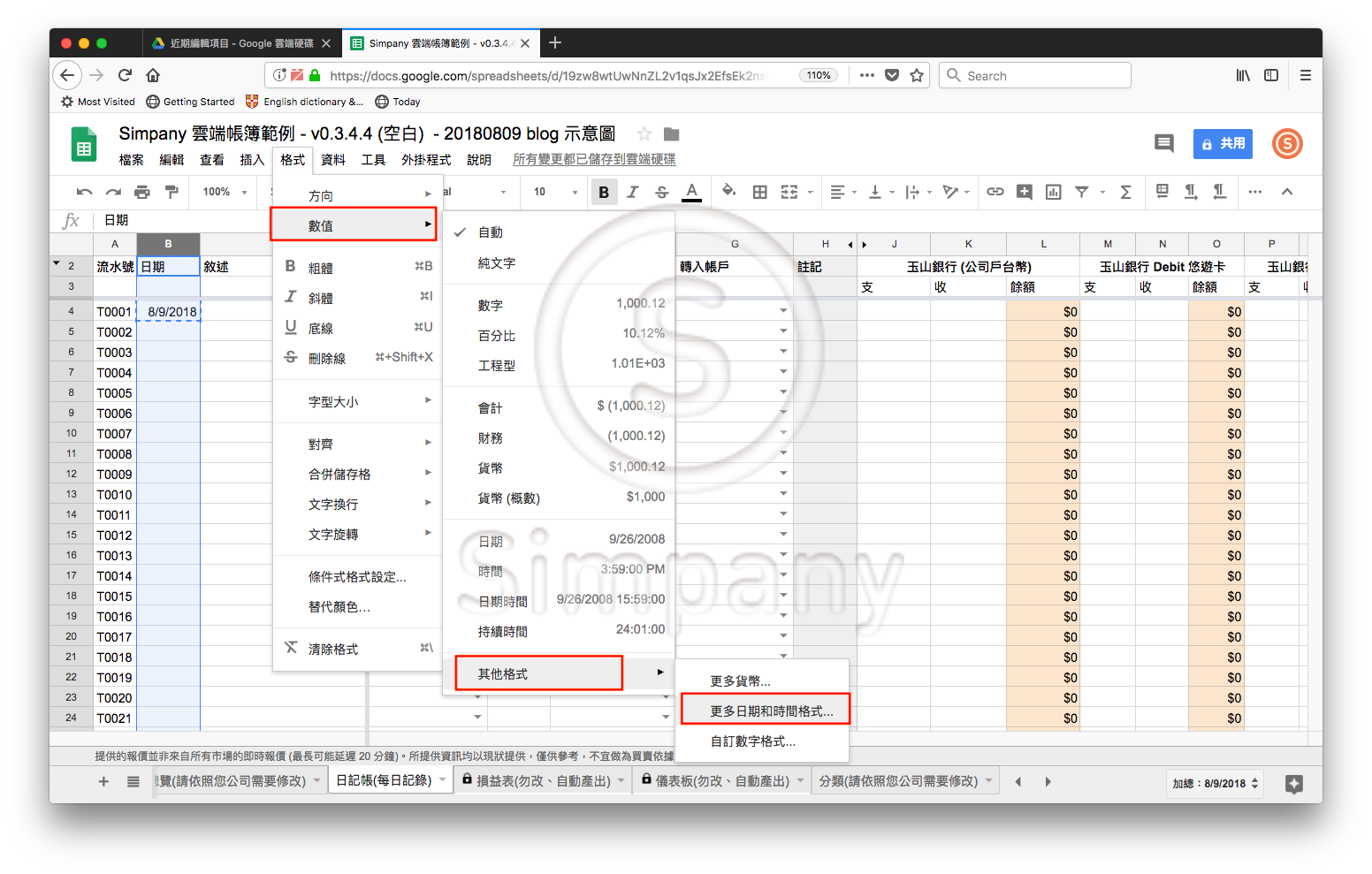Toggle italic formatting in toolbar
The width and height of the screenshot is (1372, 874).
633,192
